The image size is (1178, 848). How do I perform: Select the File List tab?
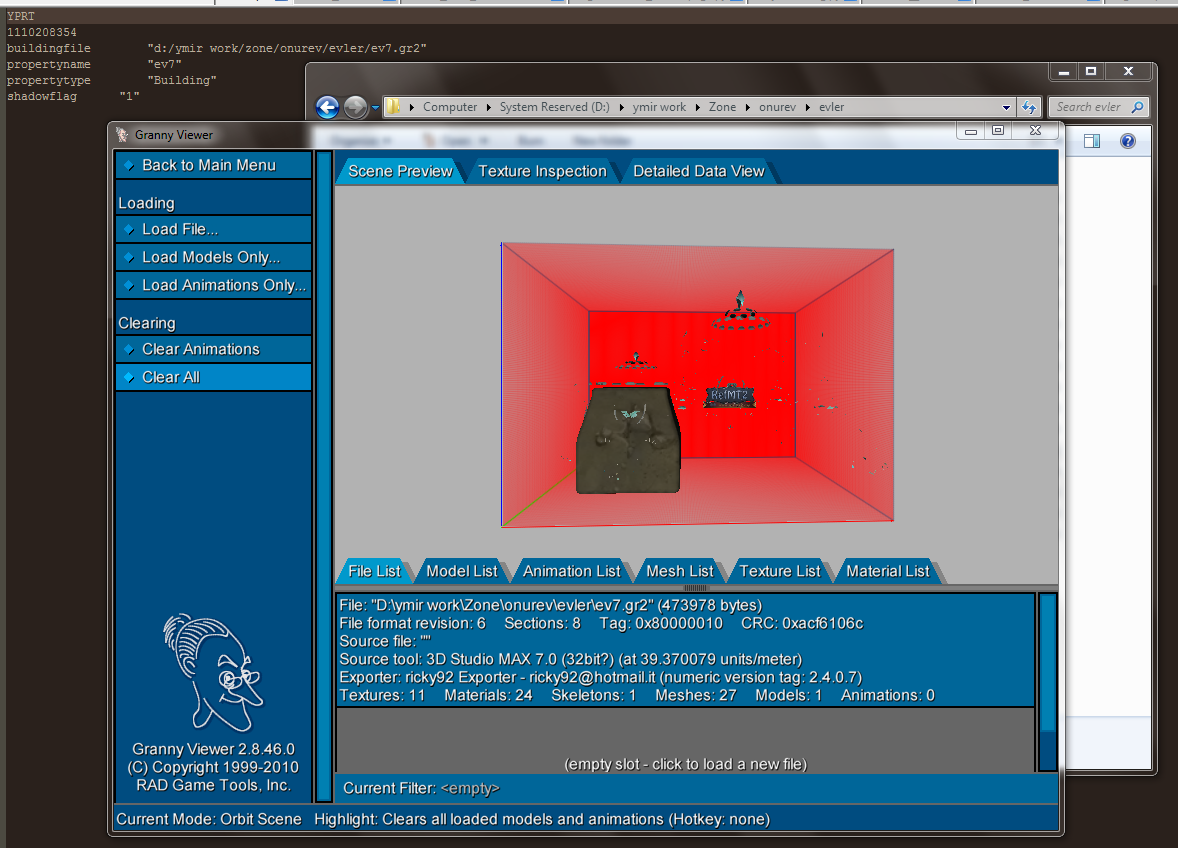(374, 571)
